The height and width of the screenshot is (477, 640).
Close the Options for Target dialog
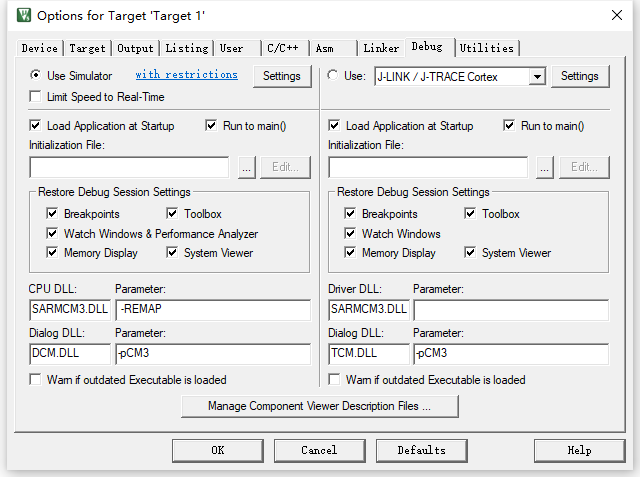tap(617, 16)
